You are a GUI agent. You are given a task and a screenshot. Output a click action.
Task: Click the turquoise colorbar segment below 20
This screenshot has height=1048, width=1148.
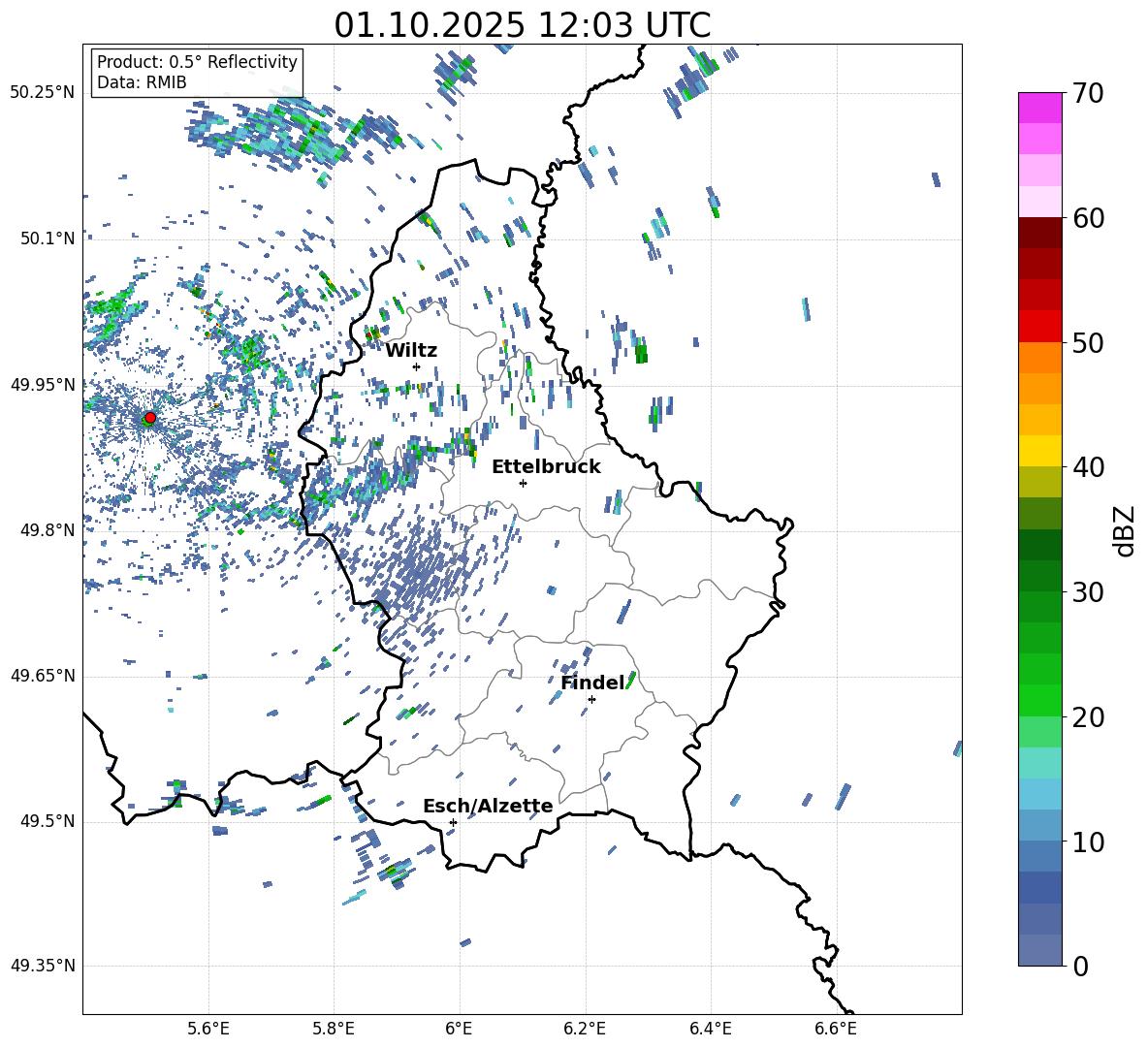(x=1040, y=763)
